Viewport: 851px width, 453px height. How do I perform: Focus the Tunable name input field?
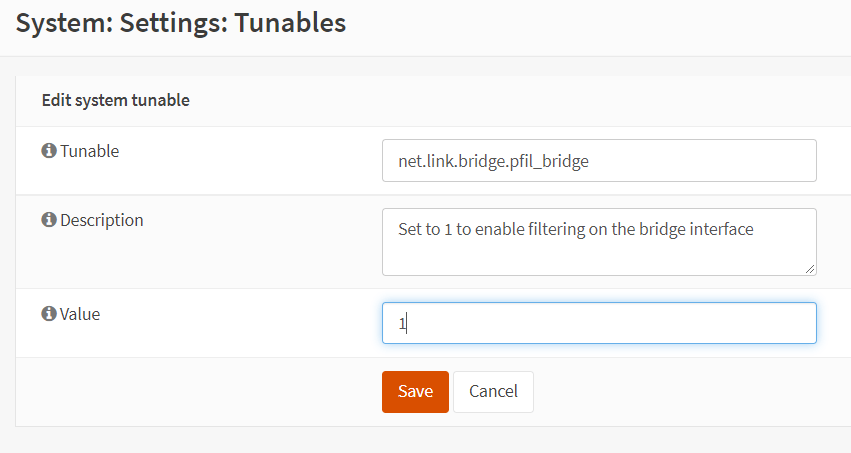[599, 160]
